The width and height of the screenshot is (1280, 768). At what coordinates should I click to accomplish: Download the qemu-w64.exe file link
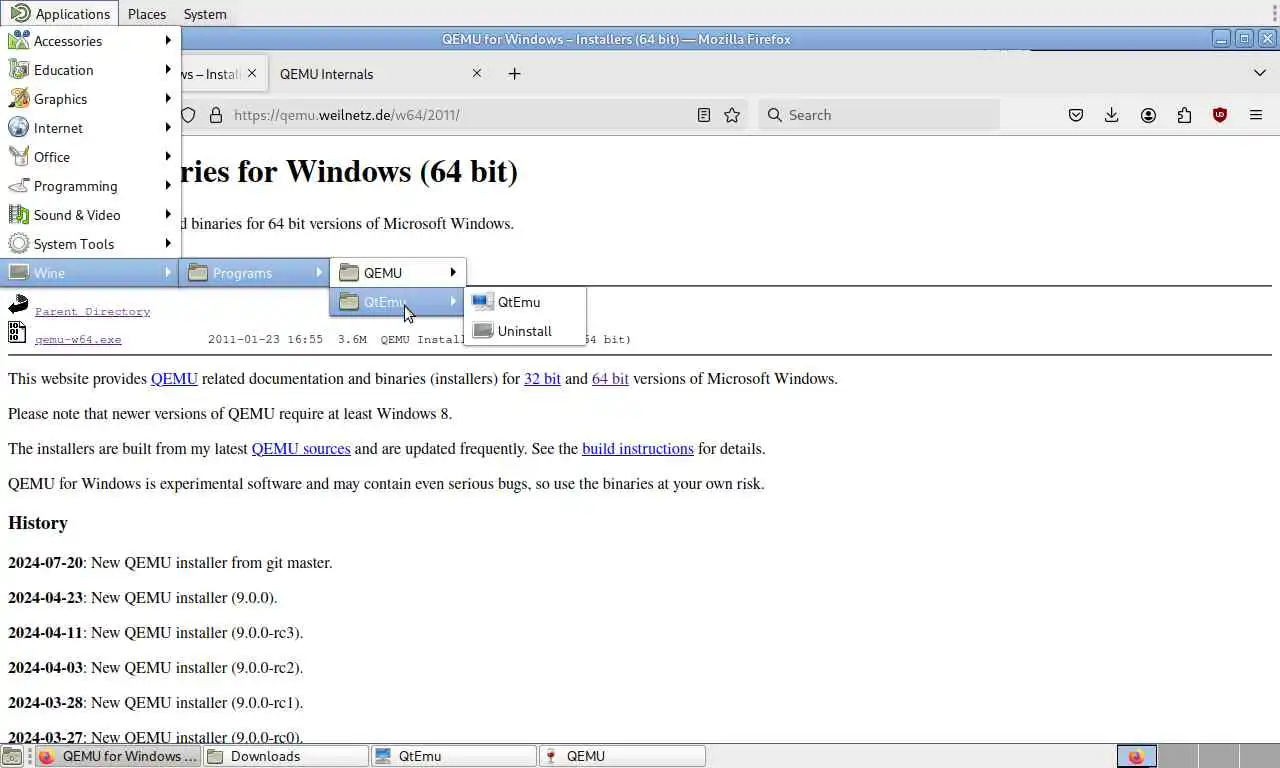point(78,339)
